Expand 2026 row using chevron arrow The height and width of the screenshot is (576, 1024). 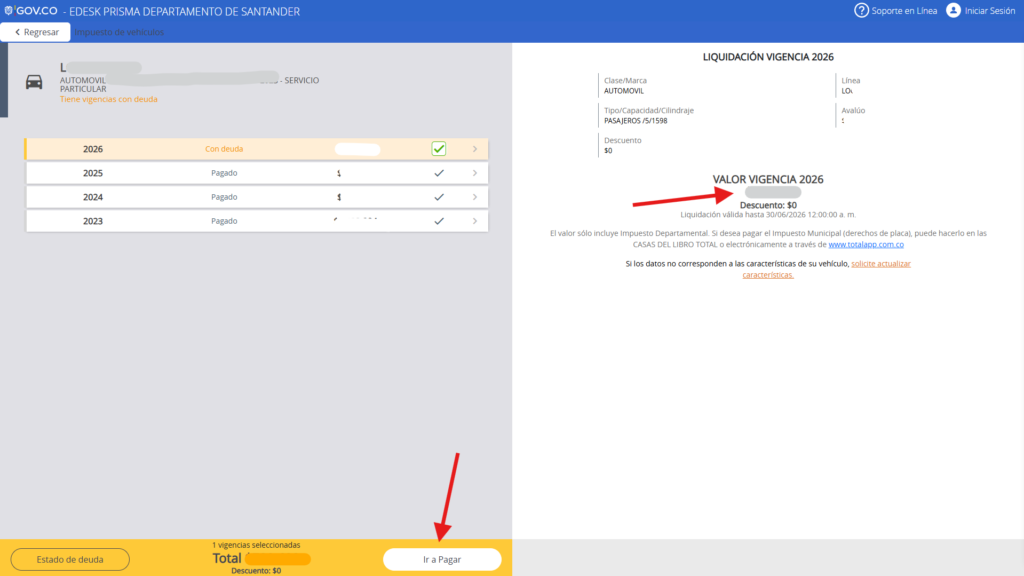[x=474, y=149]
